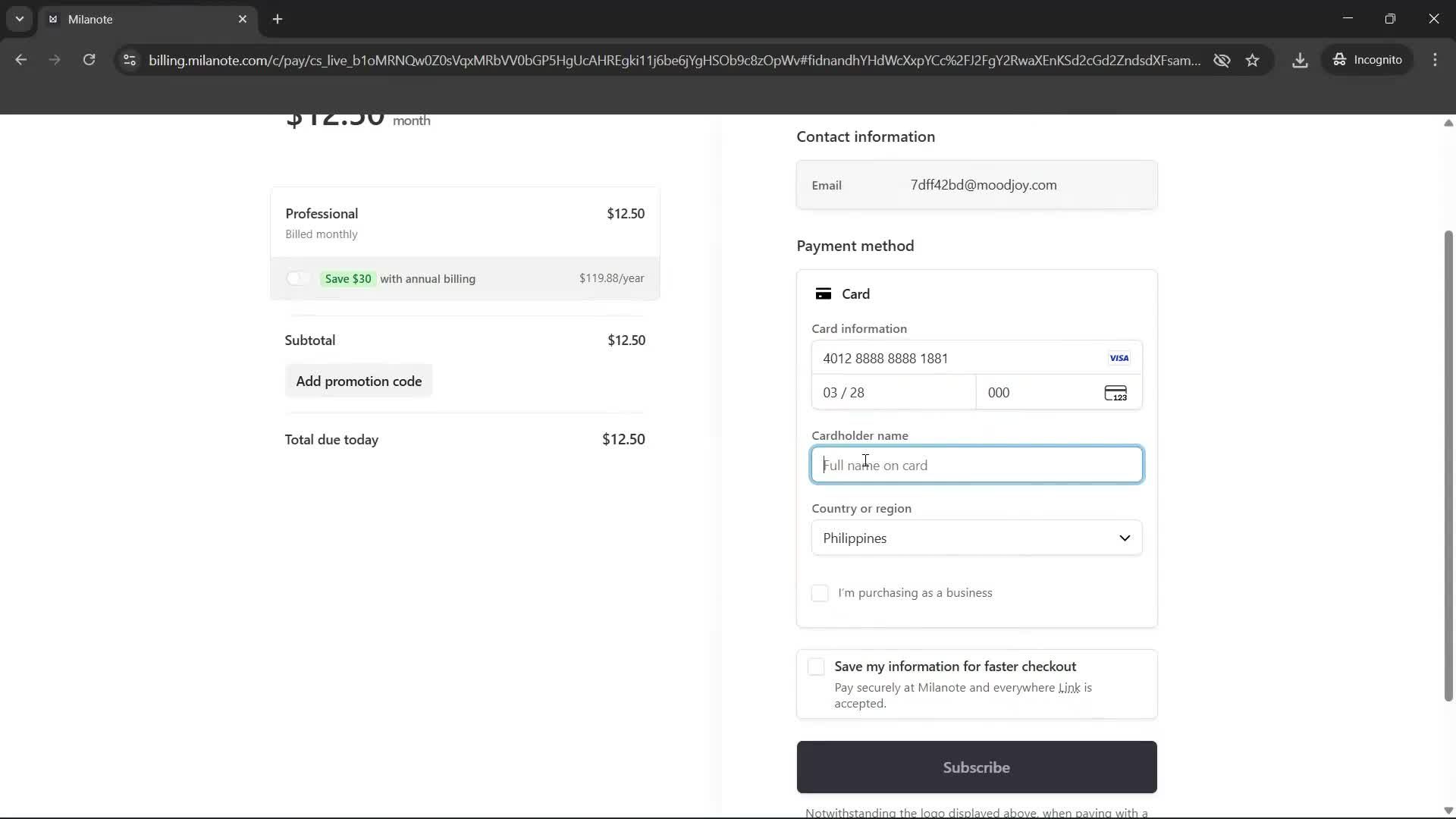The width and height of the screenshot is (1456, 819).
Task: Open the Downloads icon in the toolbar
Action: (x=1300, y=60)
